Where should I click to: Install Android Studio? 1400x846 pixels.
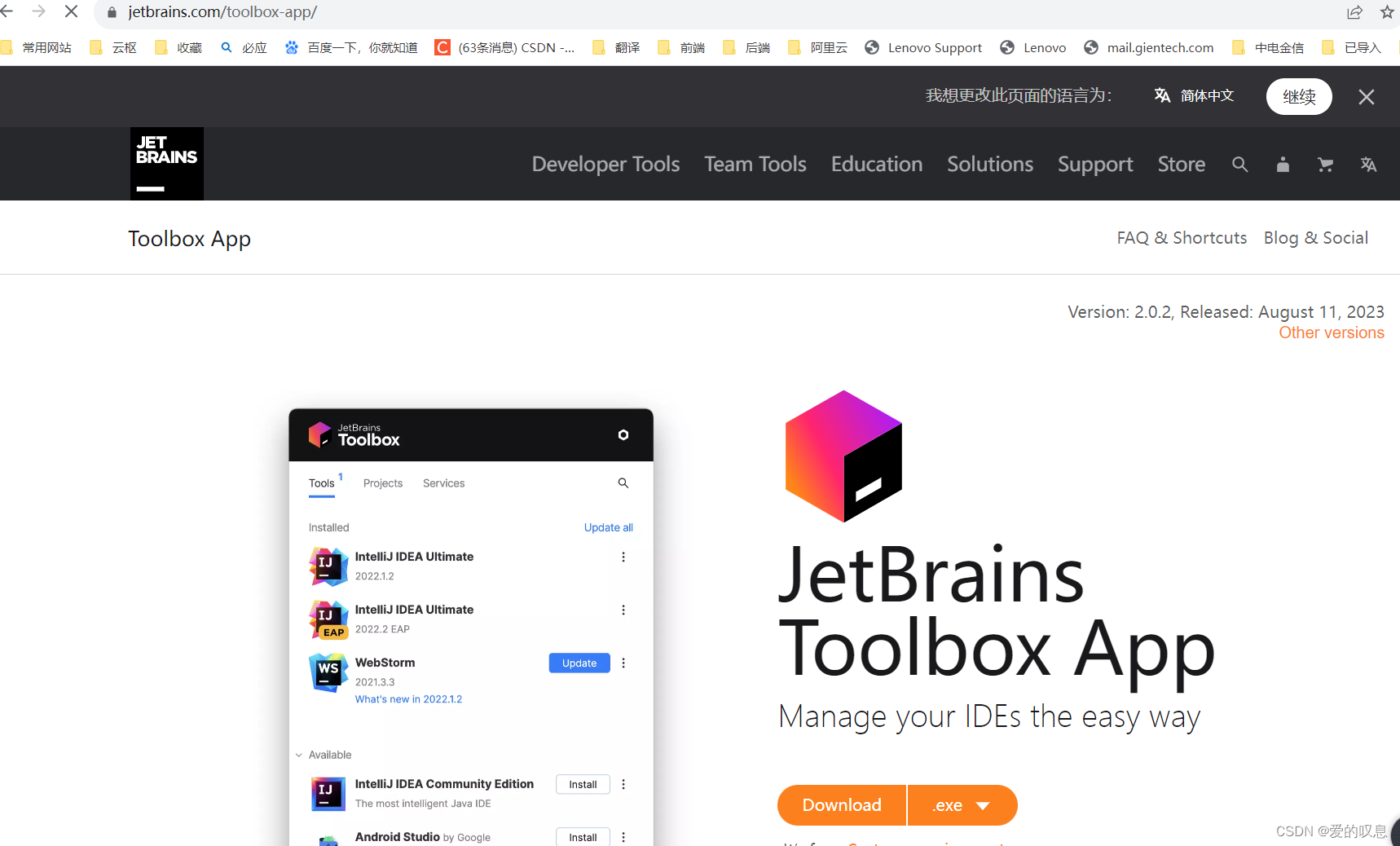tap(583, 837)
